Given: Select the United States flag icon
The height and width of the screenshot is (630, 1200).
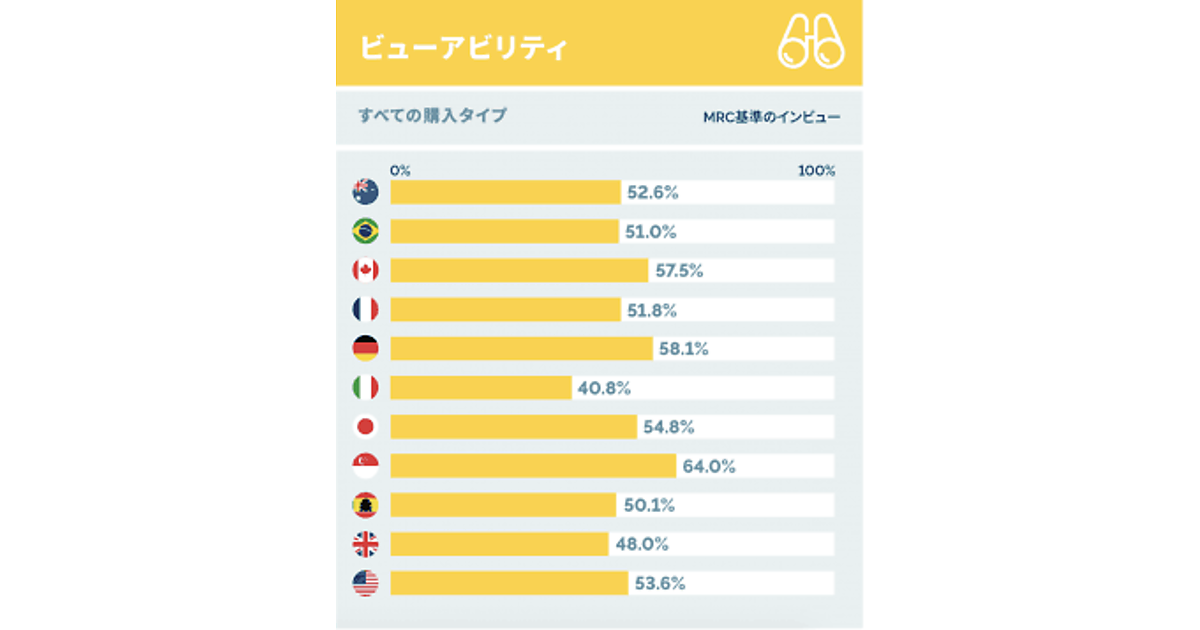Looking at the screenshot, I should click(365, 583).
